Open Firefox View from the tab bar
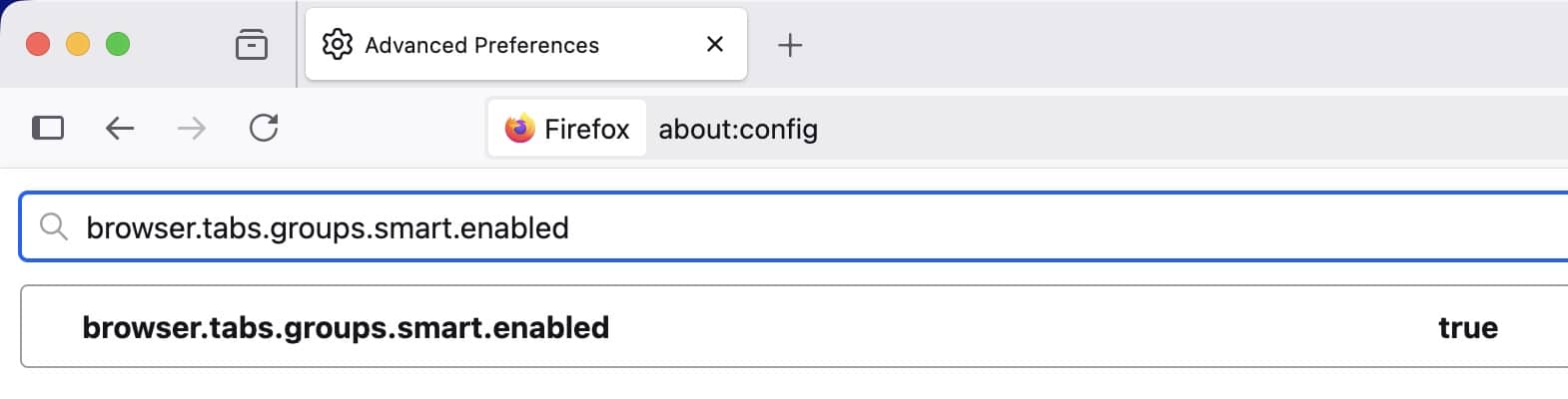The width and height of the screenshot is (1568, 399). 252,45
